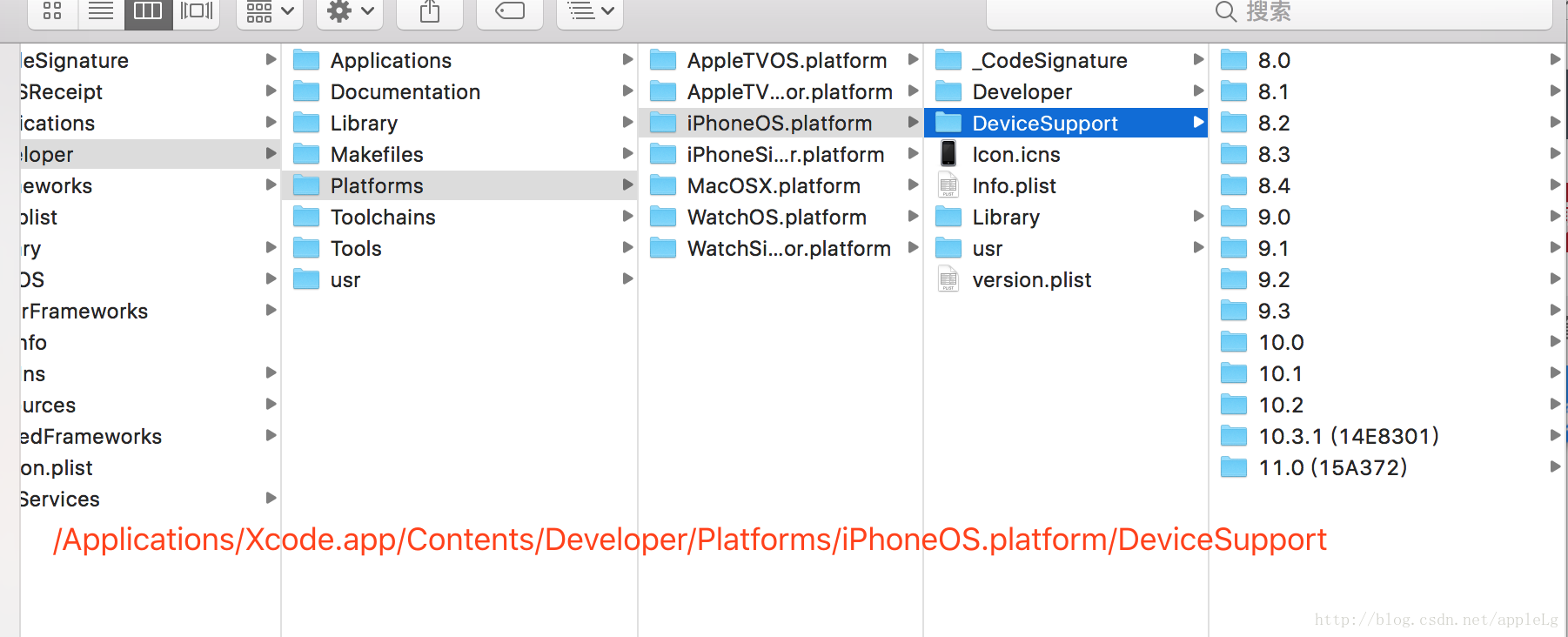
Task: Select the 9.3 device support folder
Action: (1388, 311)
